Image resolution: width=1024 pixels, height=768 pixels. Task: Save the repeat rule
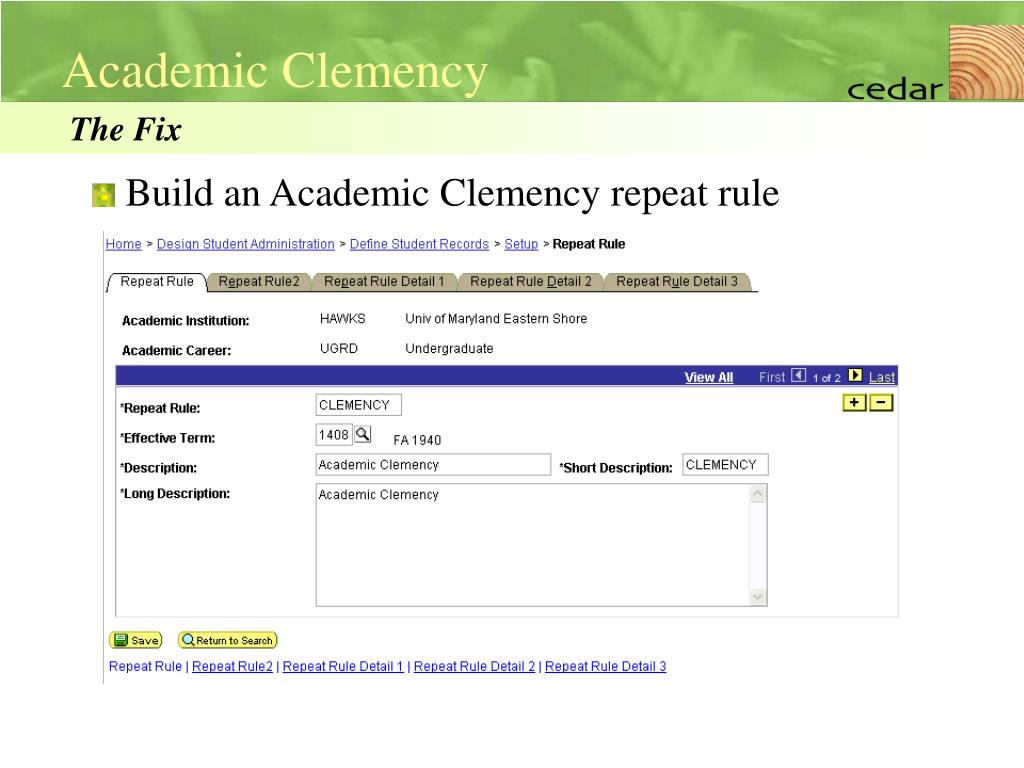click(x=136, y=640)
